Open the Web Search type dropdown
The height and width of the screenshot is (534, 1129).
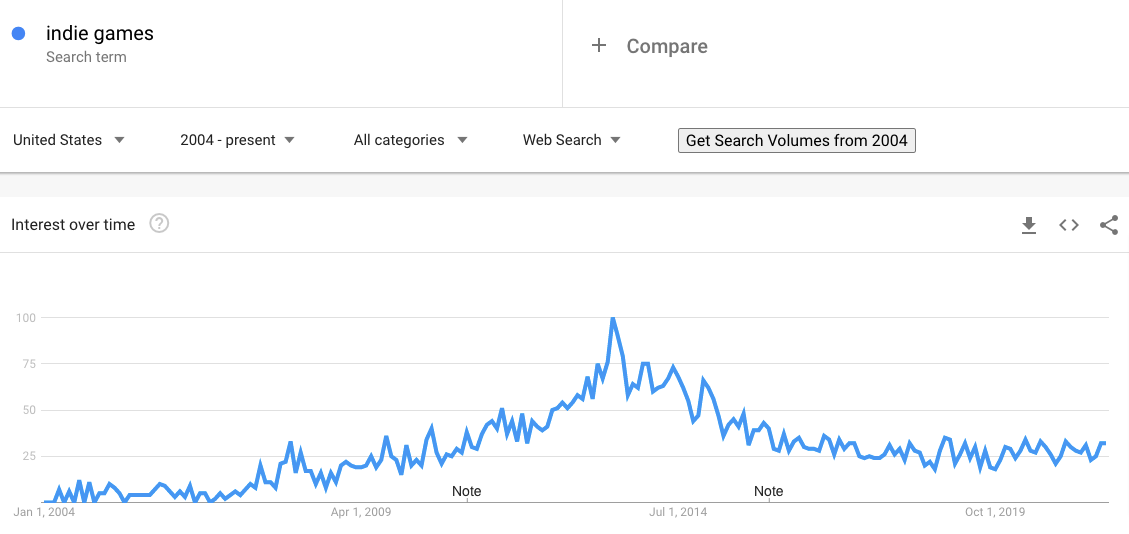point(571,140)
